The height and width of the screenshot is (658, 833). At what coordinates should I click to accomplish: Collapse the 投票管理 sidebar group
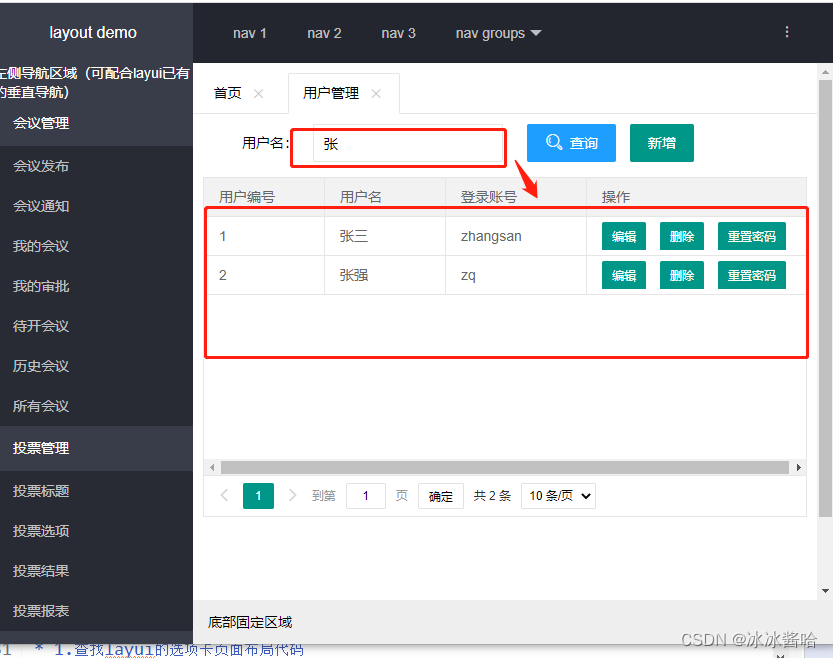click(x=96, y=448)
